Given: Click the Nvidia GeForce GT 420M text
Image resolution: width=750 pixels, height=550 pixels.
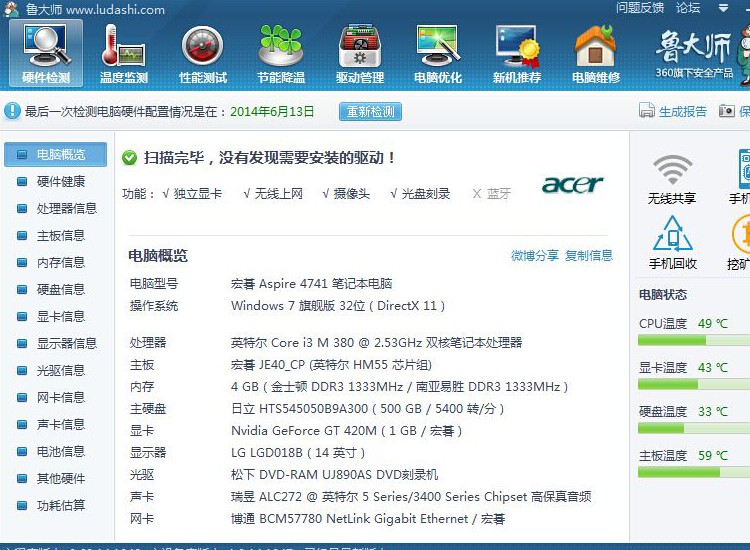Looking at the screenshot, I should [x=346, y=431].
